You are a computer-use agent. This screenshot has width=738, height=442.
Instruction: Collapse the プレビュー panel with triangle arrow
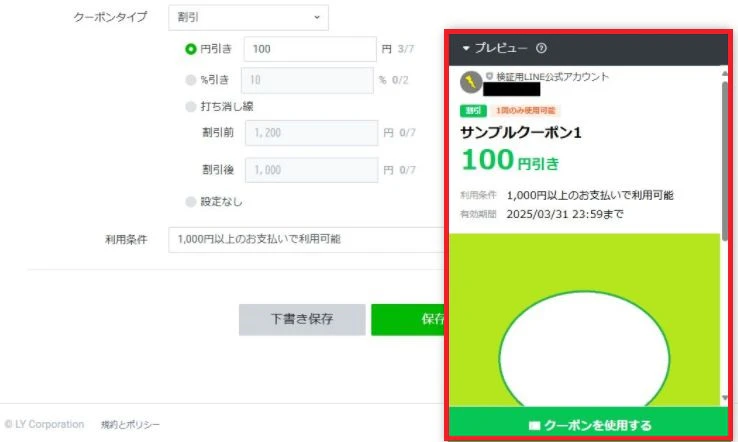(466, 48)
